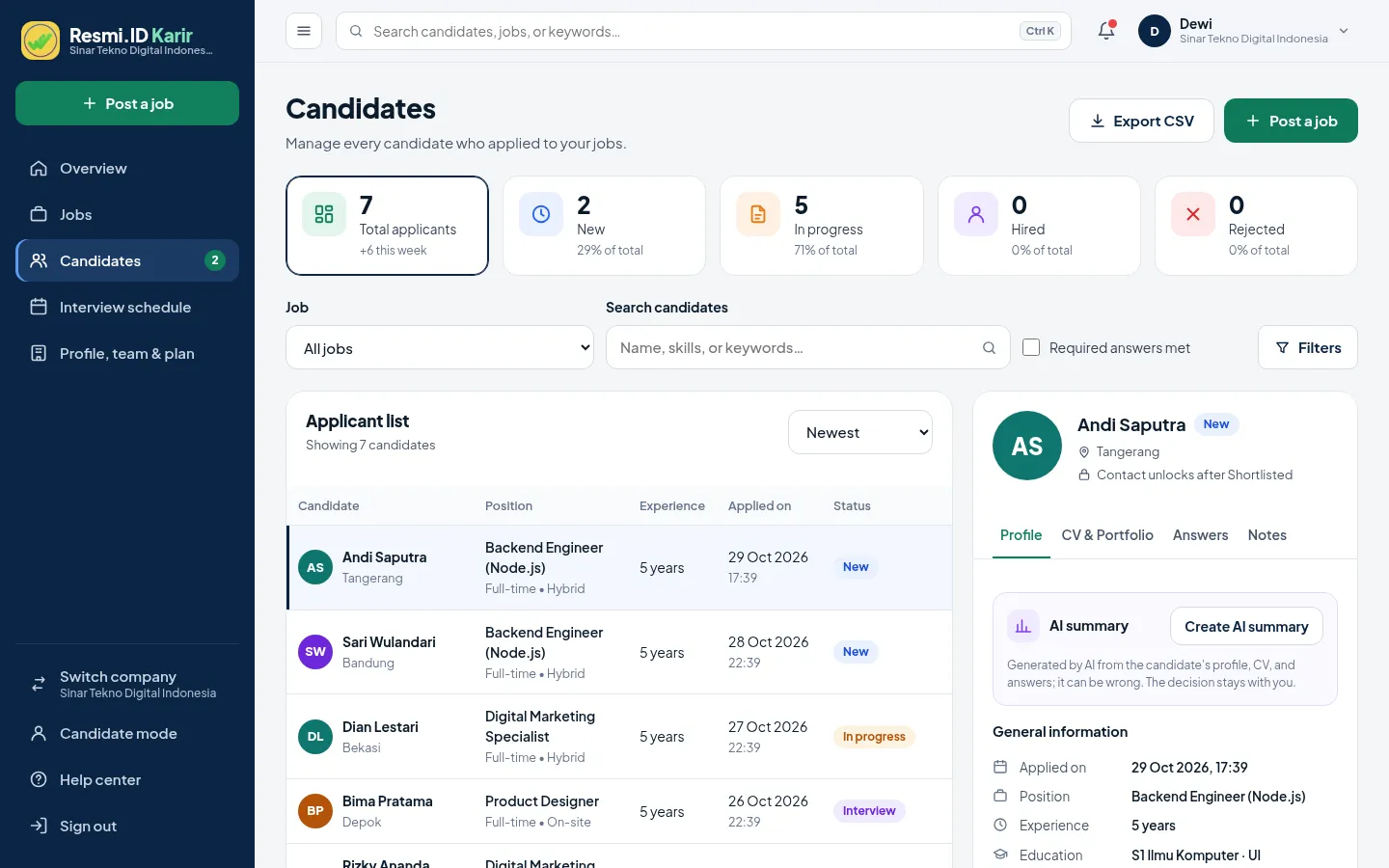
Task: Expand the Dewi account menu chevron
Action: click(x=1344, y=31)
